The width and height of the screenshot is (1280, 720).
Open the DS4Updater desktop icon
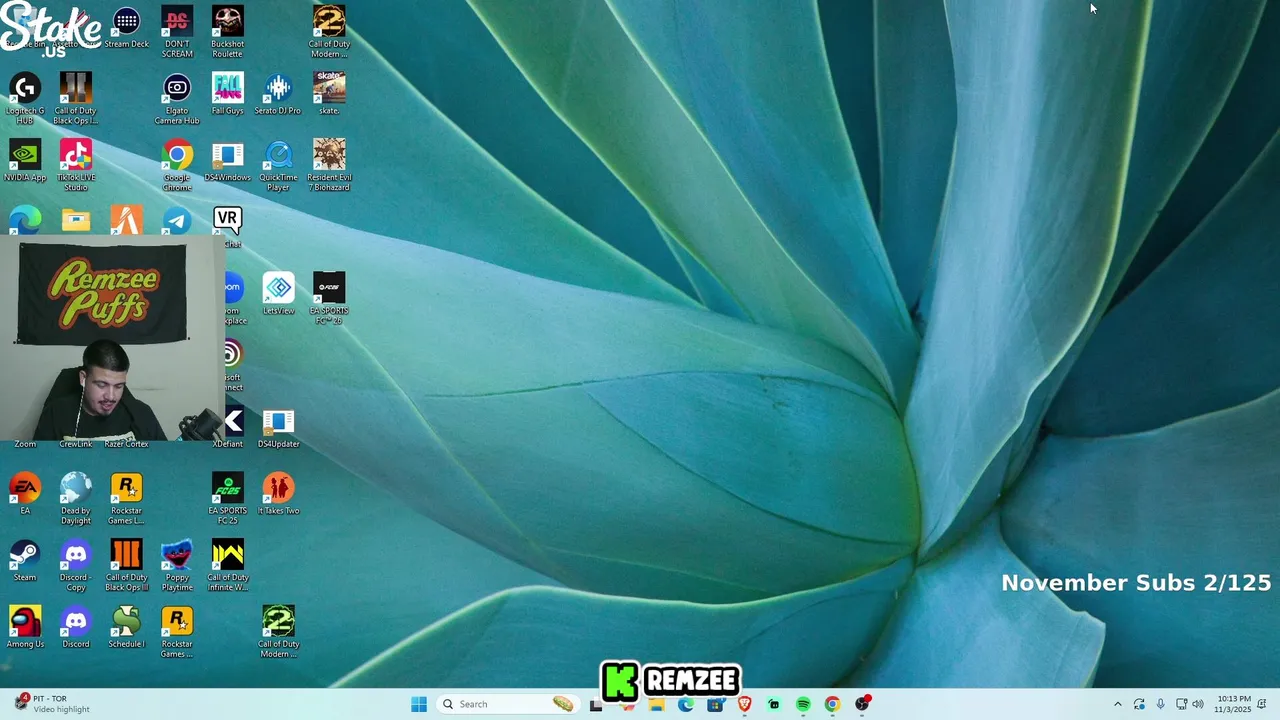tap(278, 428)
